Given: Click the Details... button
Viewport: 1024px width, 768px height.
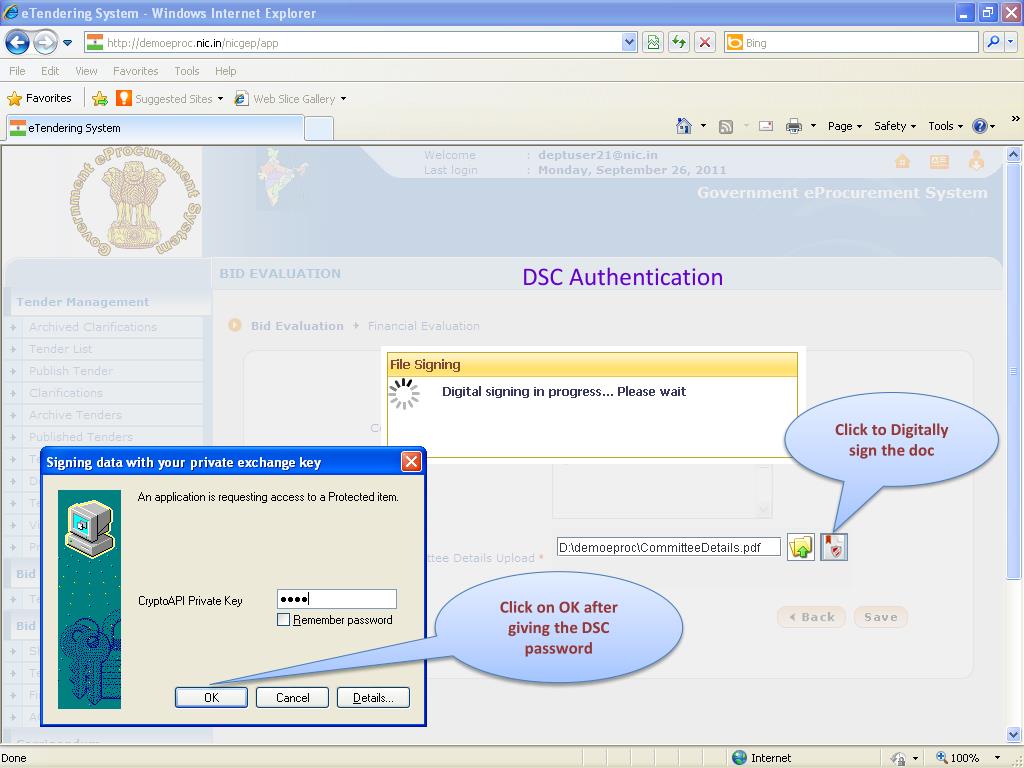Looking at the screenshot, I should pos(373,697).
